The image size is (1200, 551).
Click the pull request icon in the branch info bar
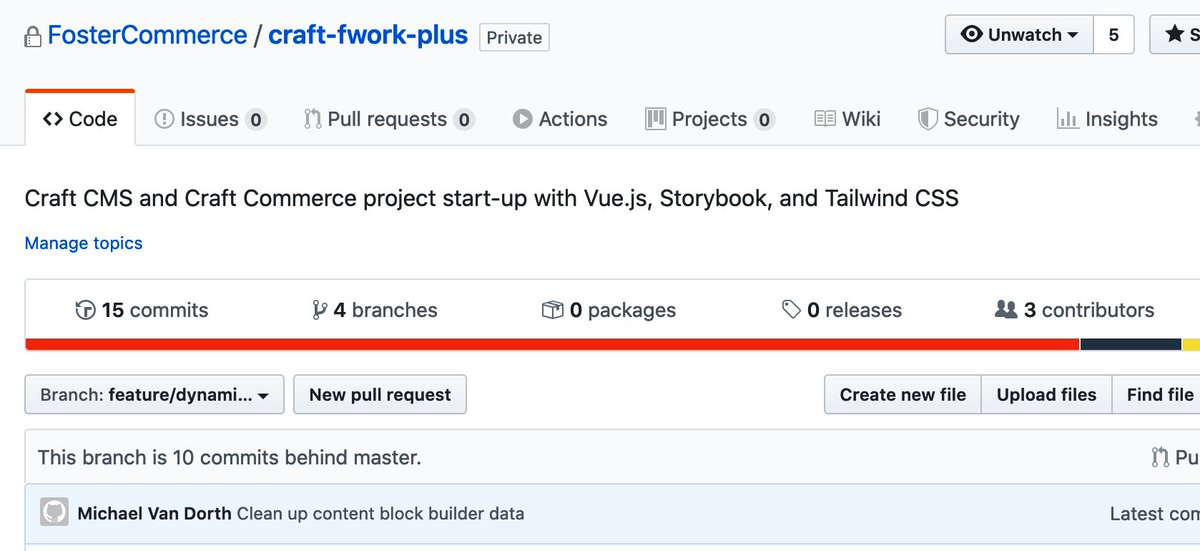(1160, 458)
